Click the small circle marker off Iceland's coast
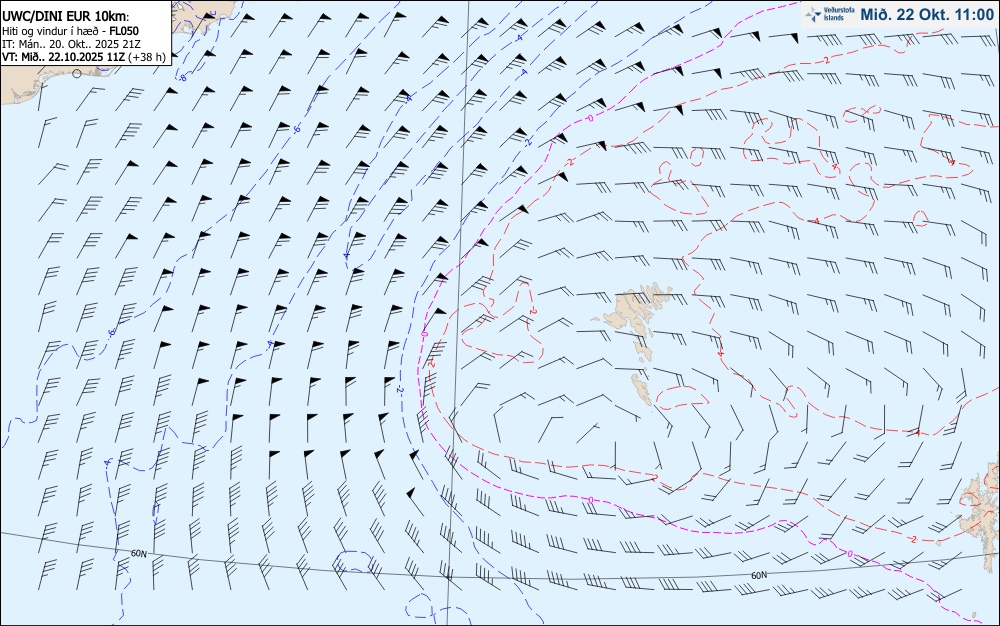The image size is (1000, 626). [x=77, y=73]
